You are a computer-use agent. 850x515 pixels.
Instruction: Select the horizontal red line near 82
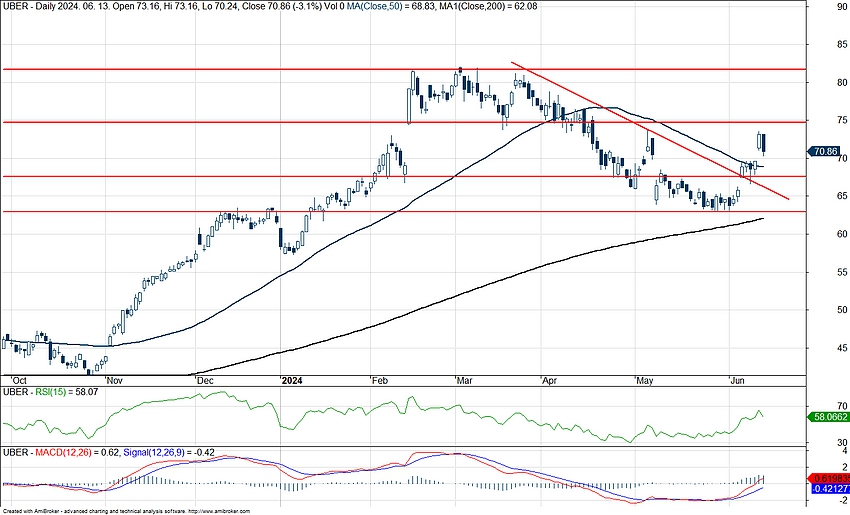tap(404, 69)
